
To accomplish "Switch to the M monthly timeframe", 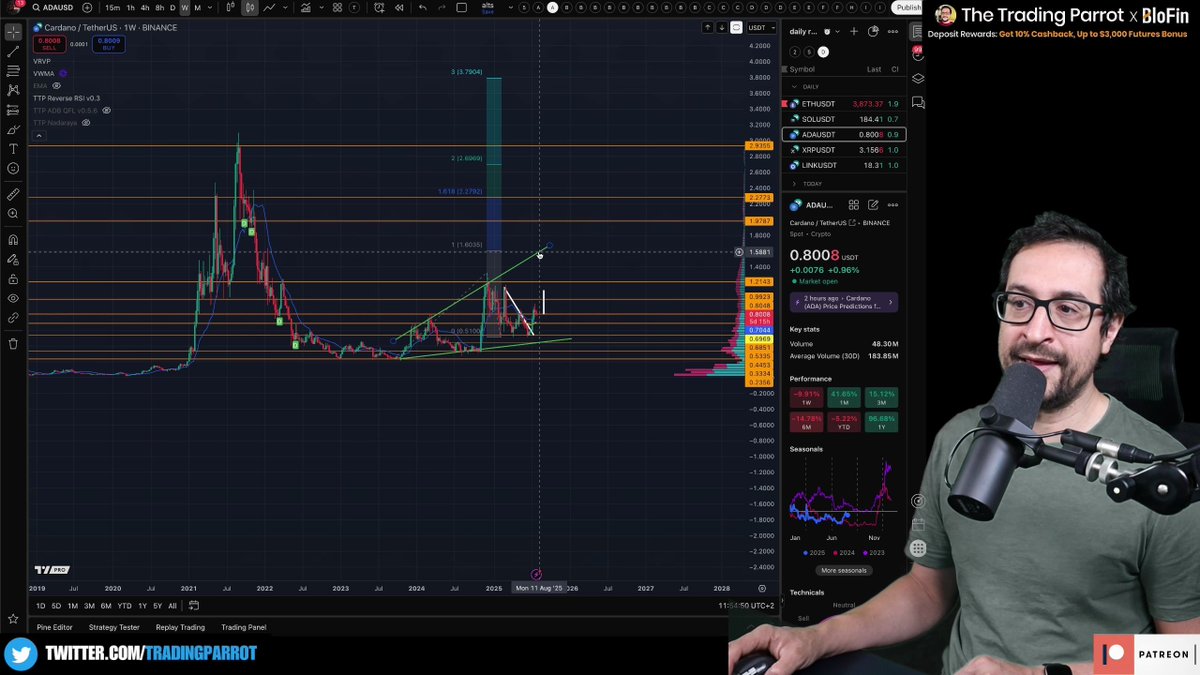I will (197, 8).
